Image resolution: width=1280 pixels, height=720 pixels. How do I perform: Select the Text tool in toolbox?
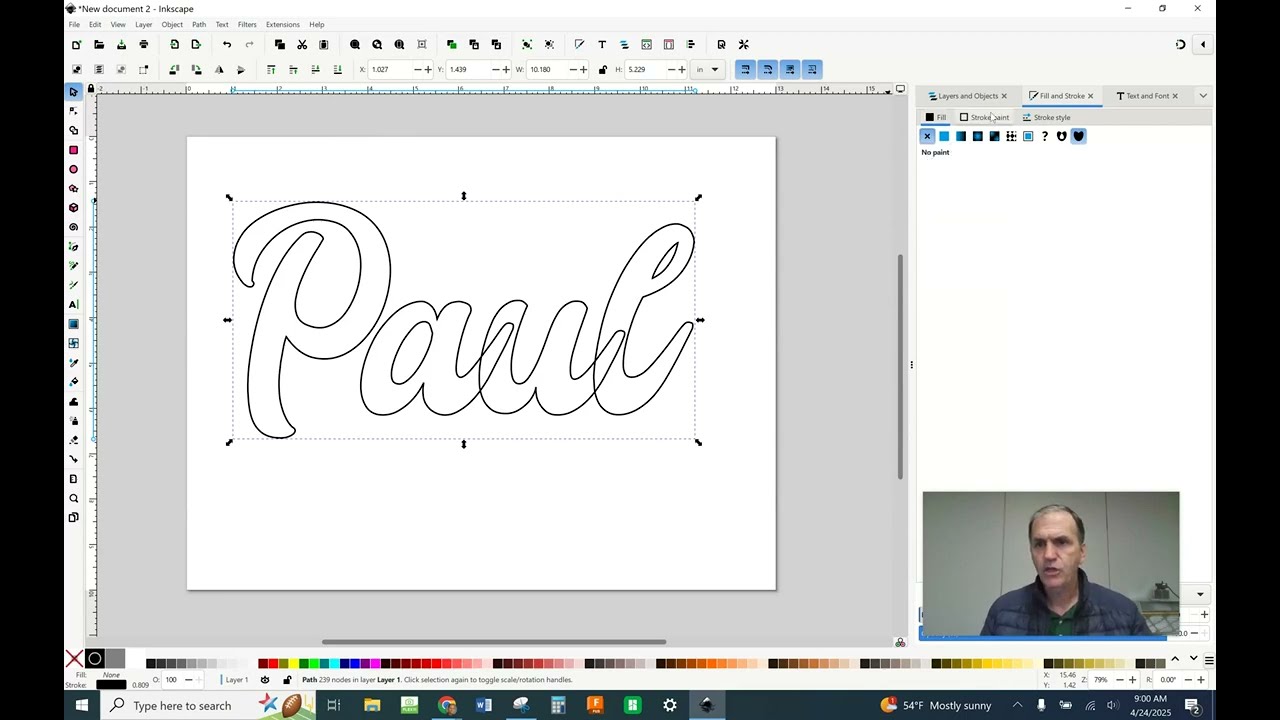pos(73,304)
